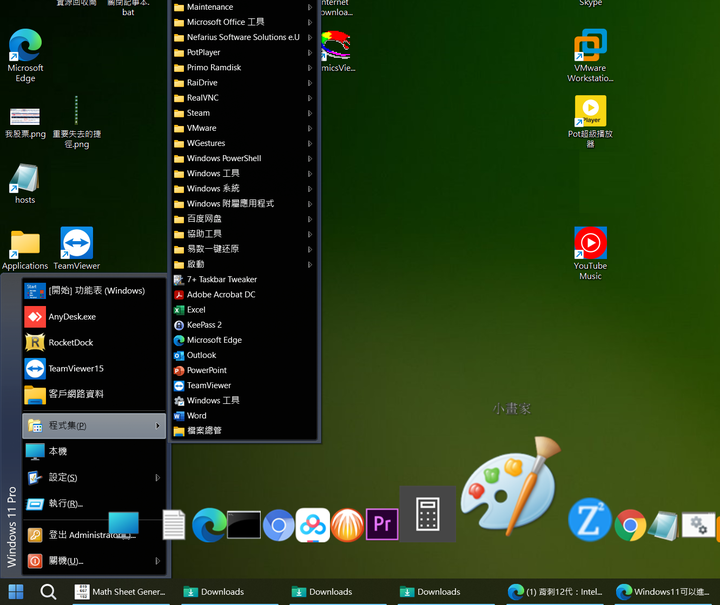
Task: Expand the Maintenance folder
Action: coord(243,7)
